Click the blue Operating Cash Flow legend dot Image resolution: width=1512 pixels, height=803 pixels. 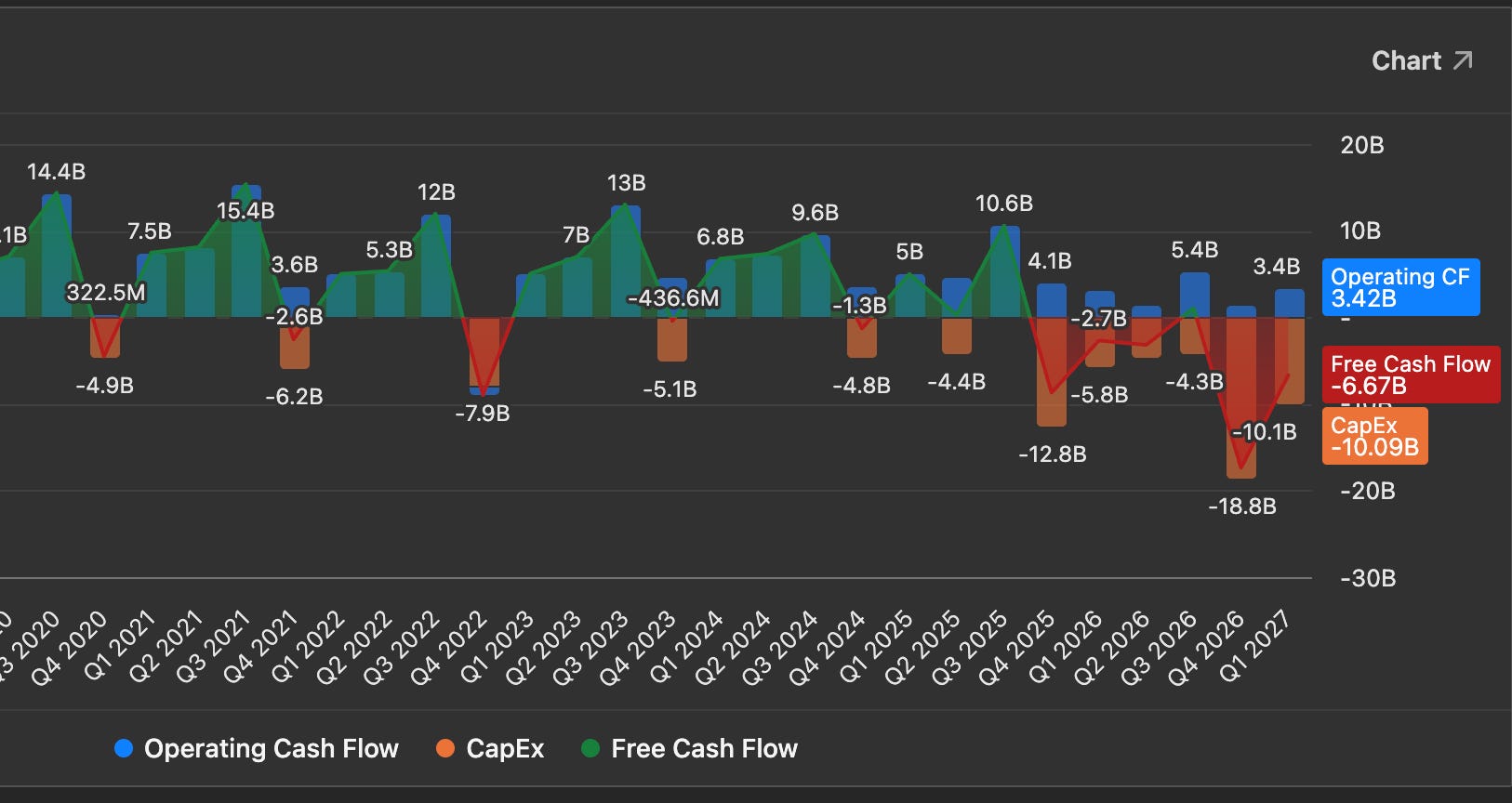click(x=124, y=748)
